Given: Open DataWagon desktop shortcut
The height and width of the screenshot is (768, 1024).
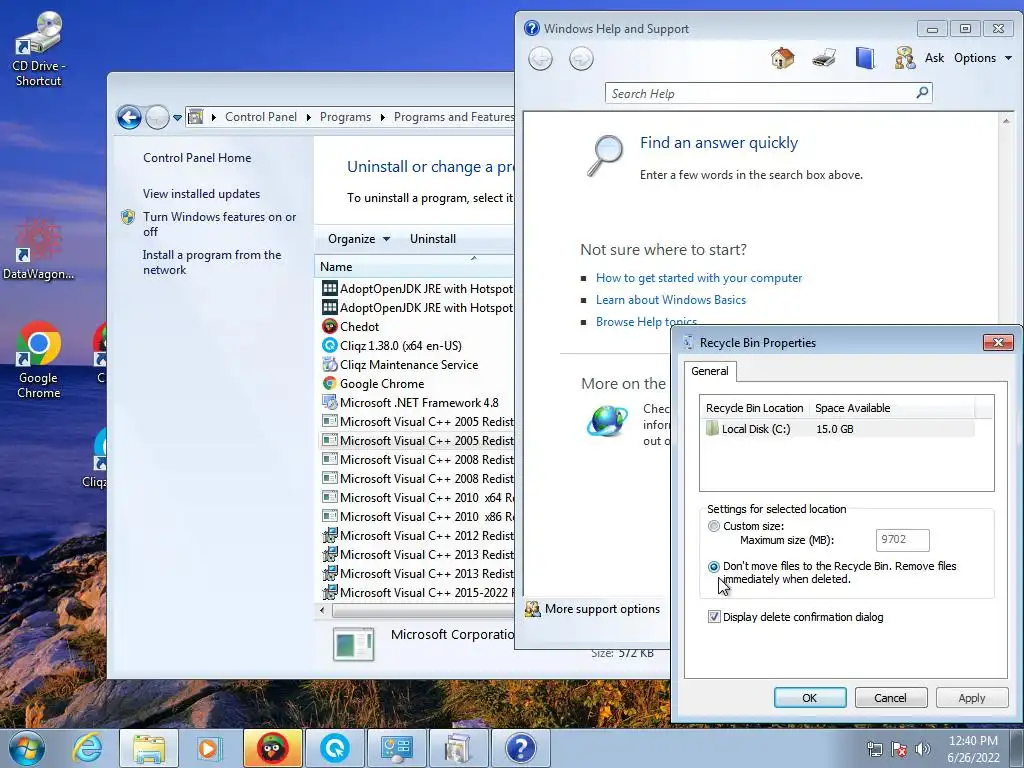Looking at the screenshot, I should [39, 250].
